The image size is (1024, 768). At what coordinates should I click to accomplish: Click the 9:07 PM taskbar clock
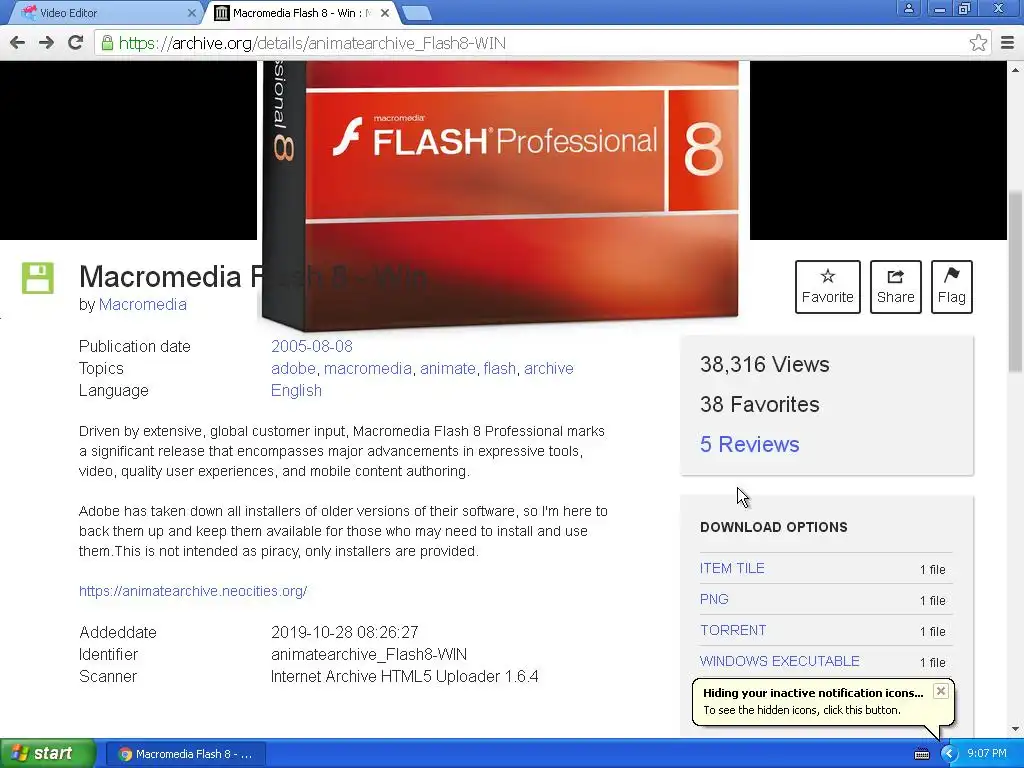[987, 754]
